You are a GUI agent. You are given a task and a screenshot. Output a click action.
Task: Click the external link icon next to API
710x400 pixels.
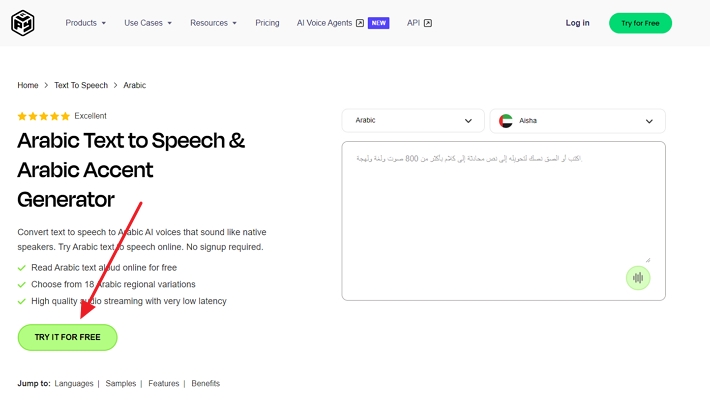(x=428, y=23)
